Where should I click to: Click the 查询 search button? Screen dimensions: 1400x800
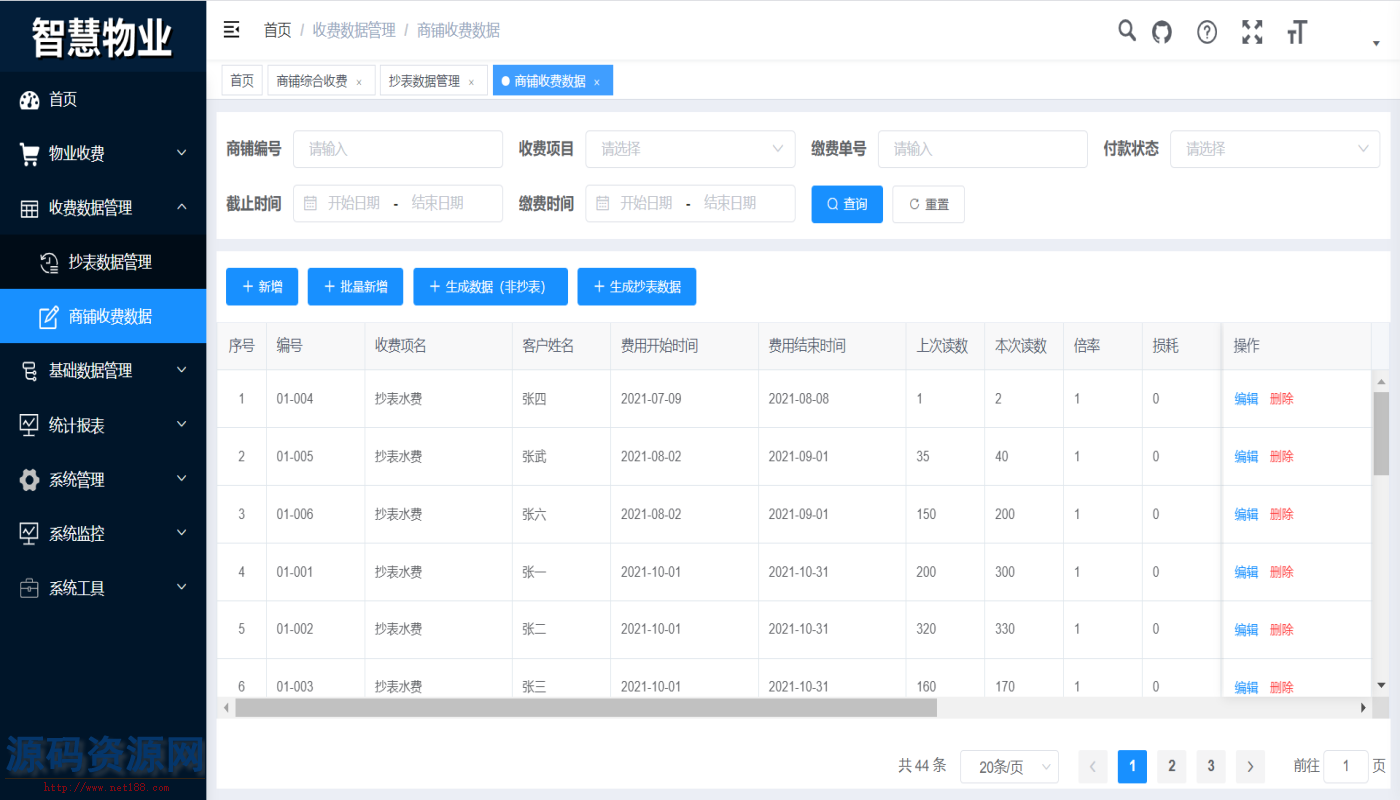(846, 204)
